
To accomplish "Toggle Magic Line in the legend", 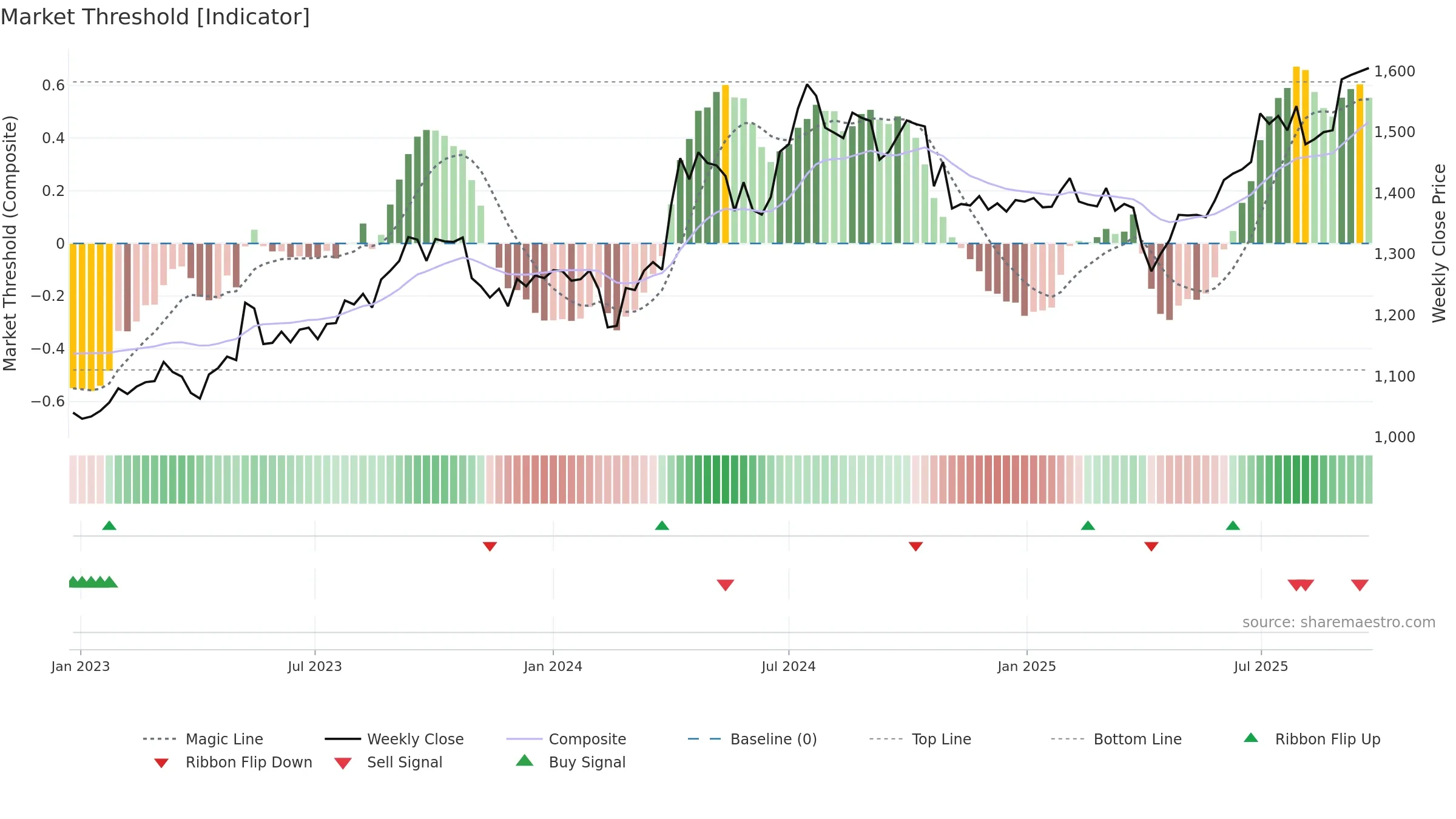I will pos(203,739).
